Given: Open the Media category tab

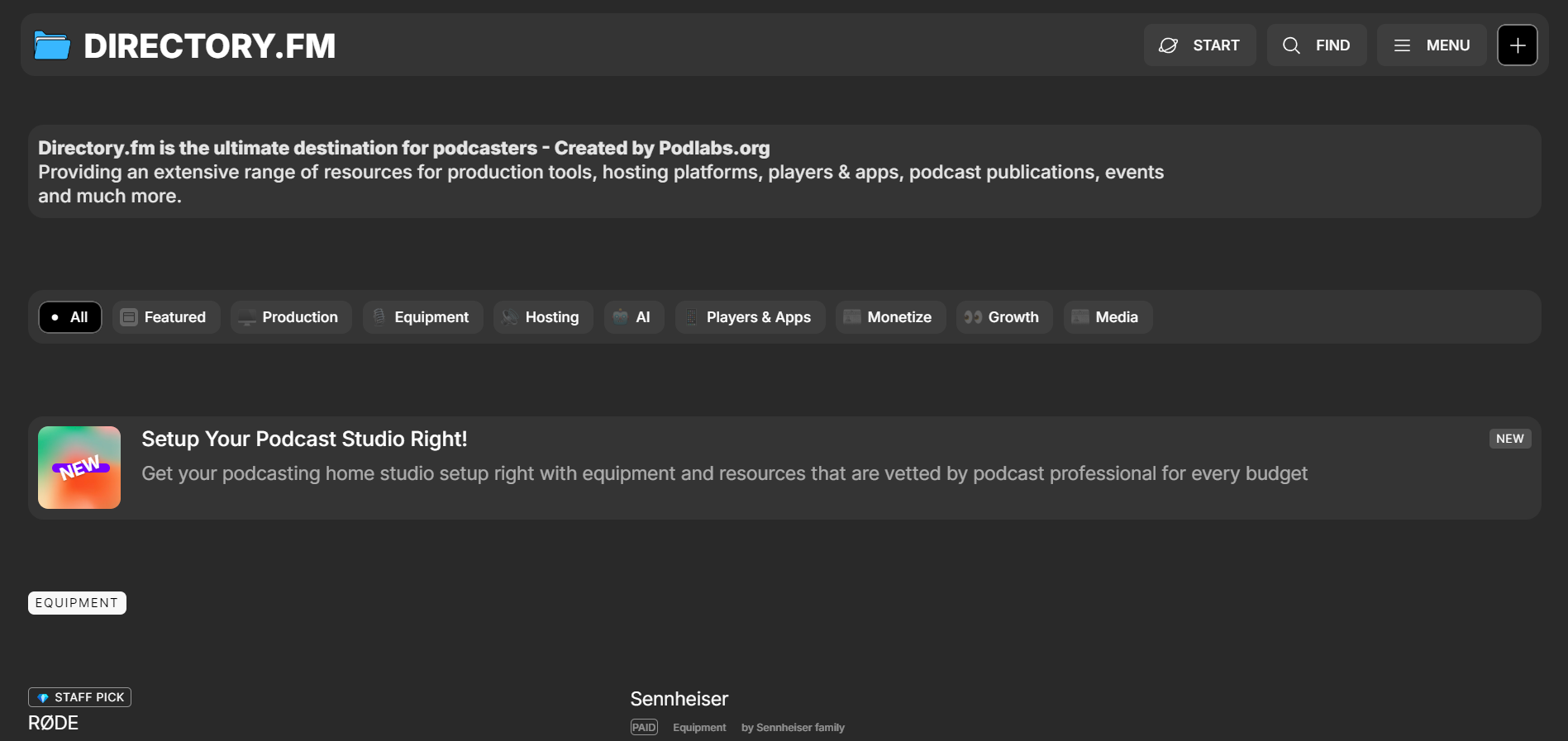Looking at the screenshot, I should [x=1108, y=317].
